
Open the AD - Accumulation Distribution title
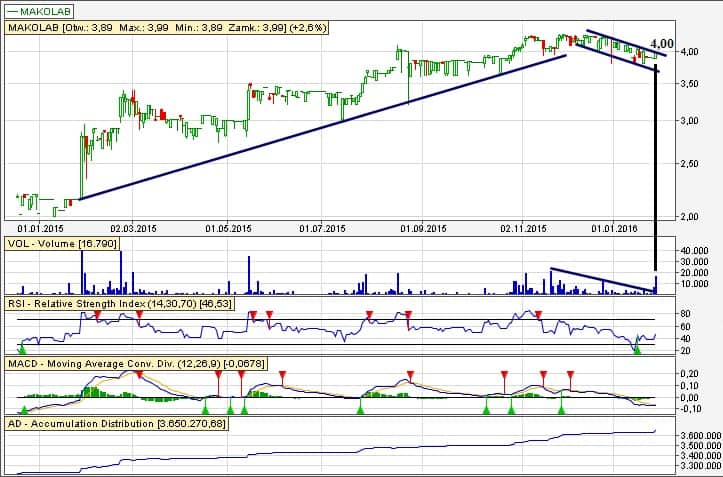[x=118, y=424]
